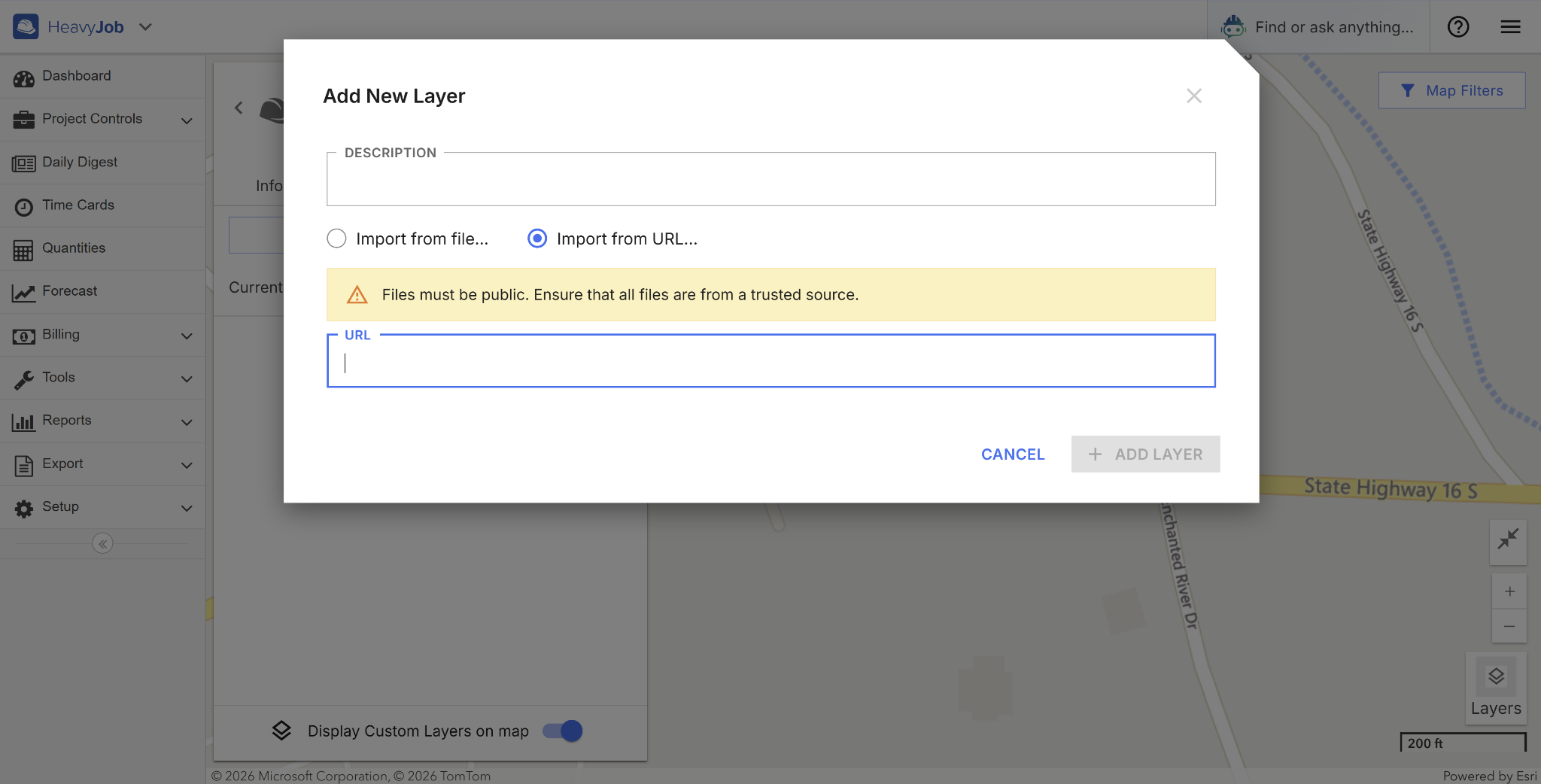Click the Export document icon
This screenshot has height=784, width=1541.
coord(23,466)
